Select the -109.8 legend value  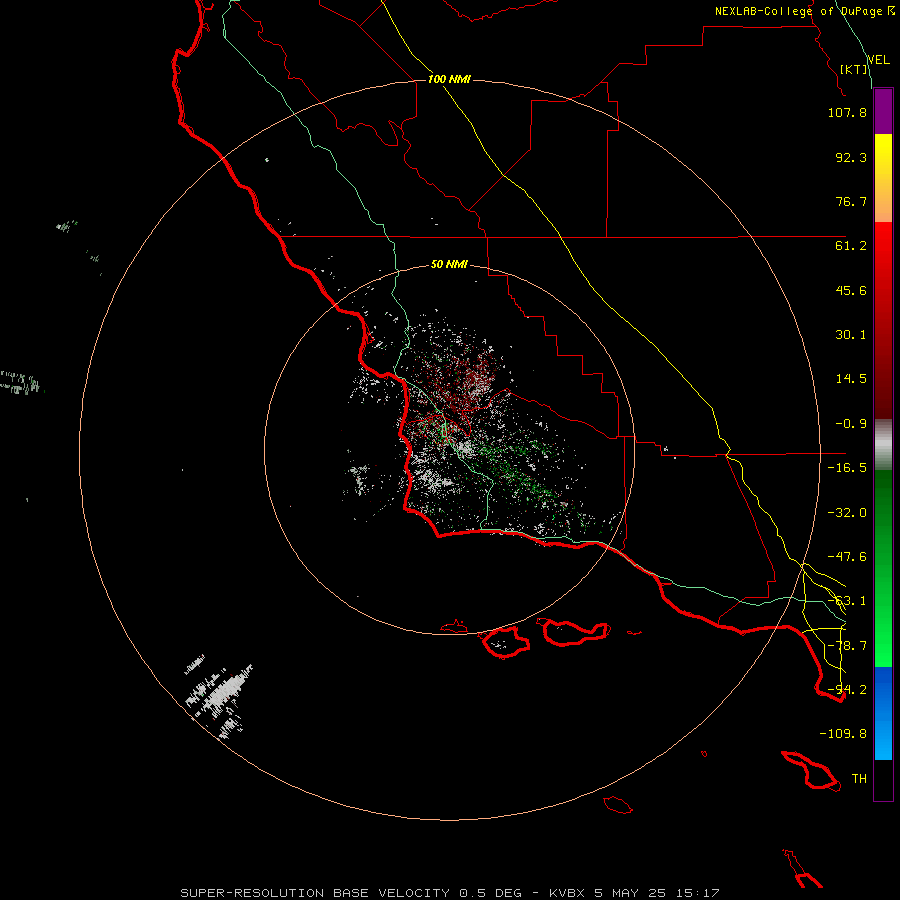click(843, 734)
